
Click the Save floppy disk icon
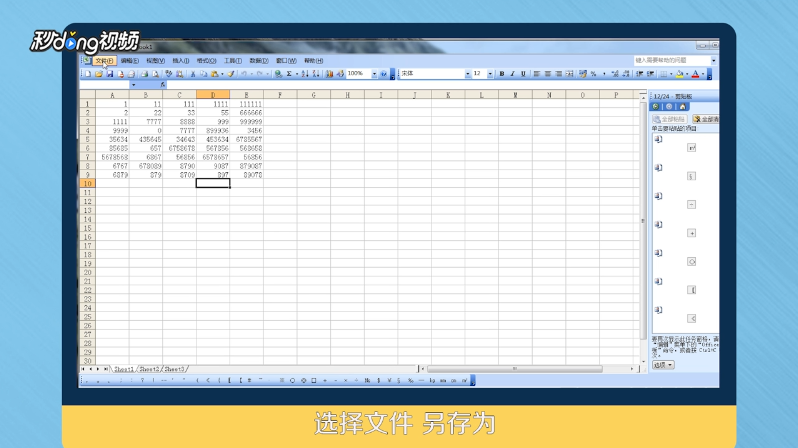tap(109, 74)
